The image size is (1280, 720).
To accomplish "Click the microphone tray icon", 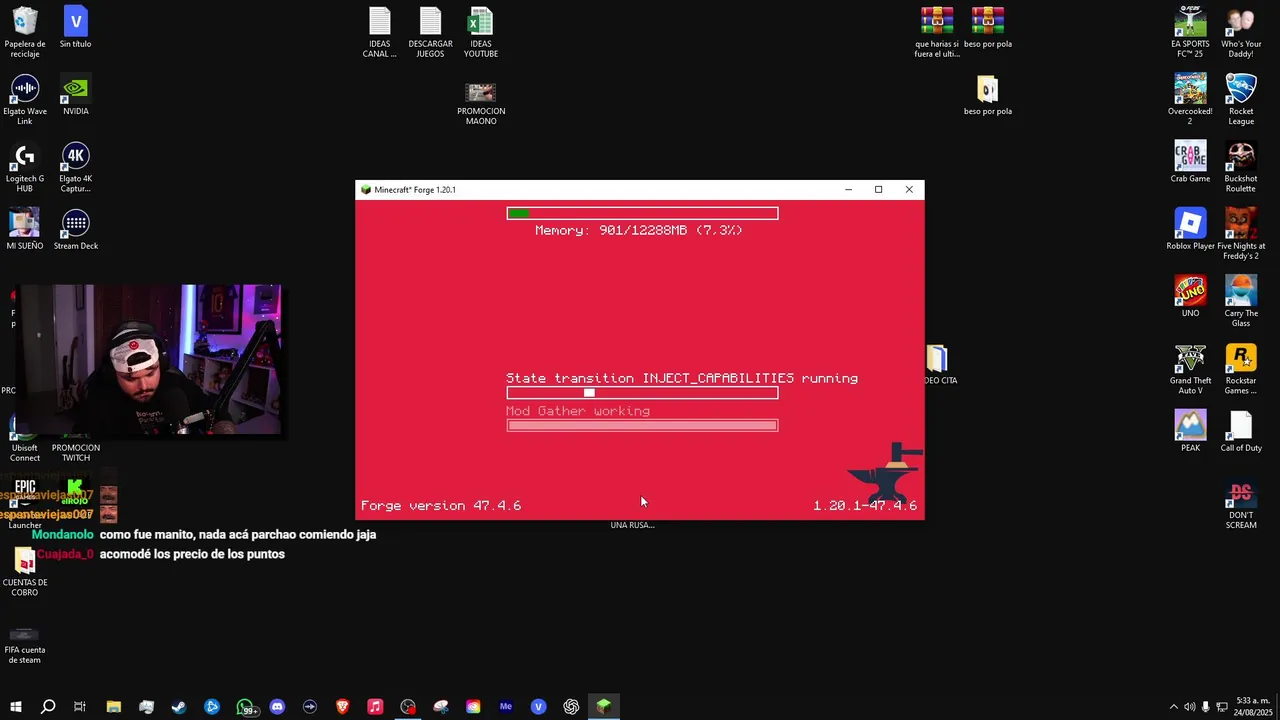I will tap(1205, 707).
